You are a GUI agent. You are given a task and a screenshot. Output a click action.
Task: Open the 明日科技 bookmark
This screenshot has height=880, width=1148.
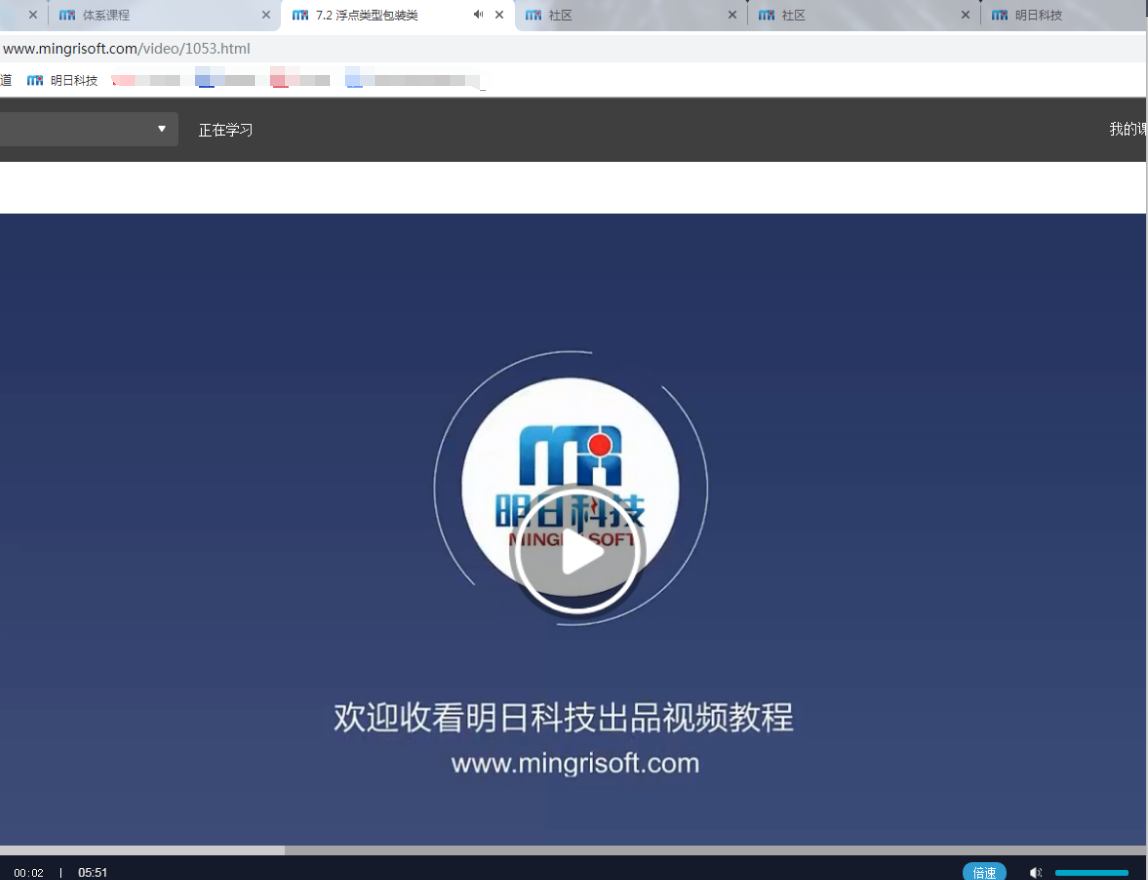pyautogui.click(x=62, y=81)
